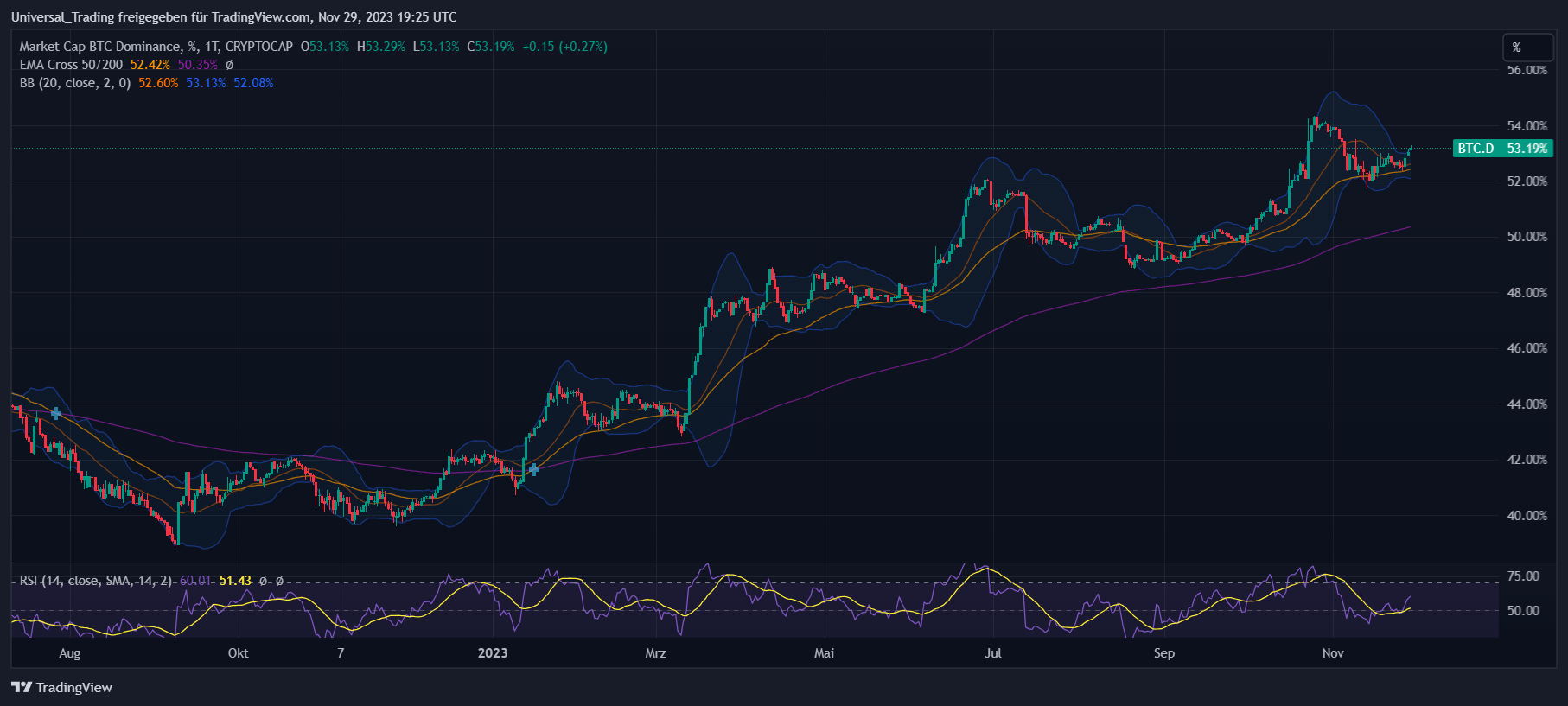Select the RSI (14, close, SMA) indicator label
Screen dimensions: 1568x706
pyautogui.click(x=95, y=581)
